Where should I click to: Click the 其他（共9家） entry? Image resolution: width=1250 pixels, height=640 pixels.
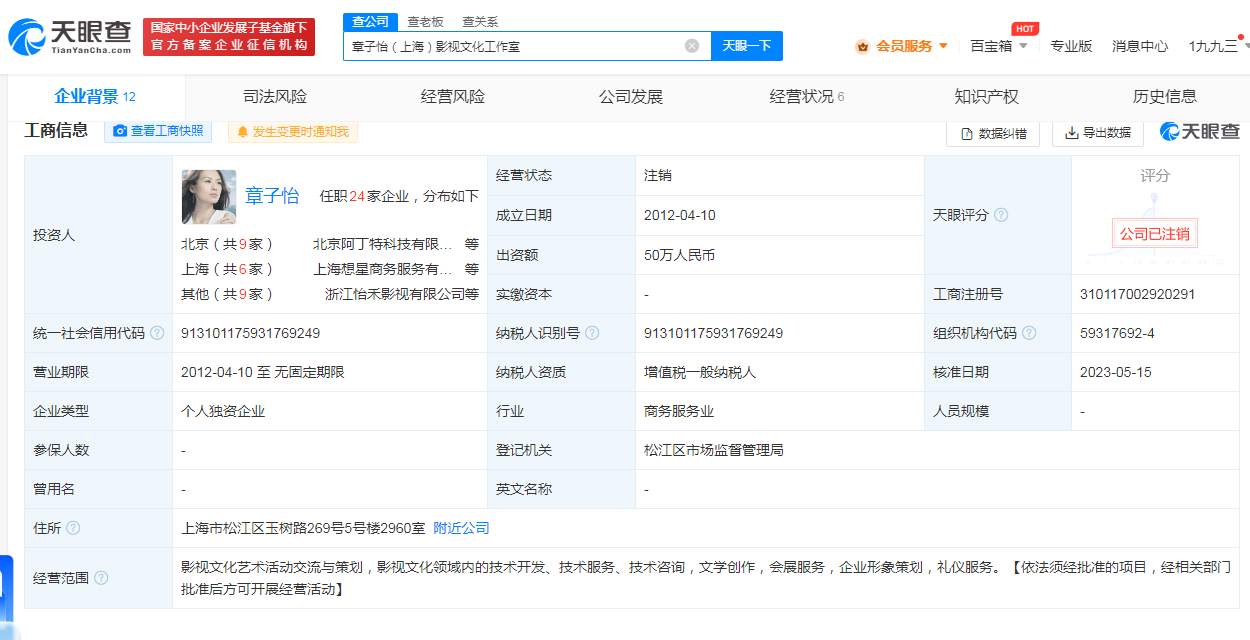(x=227, y=294)
